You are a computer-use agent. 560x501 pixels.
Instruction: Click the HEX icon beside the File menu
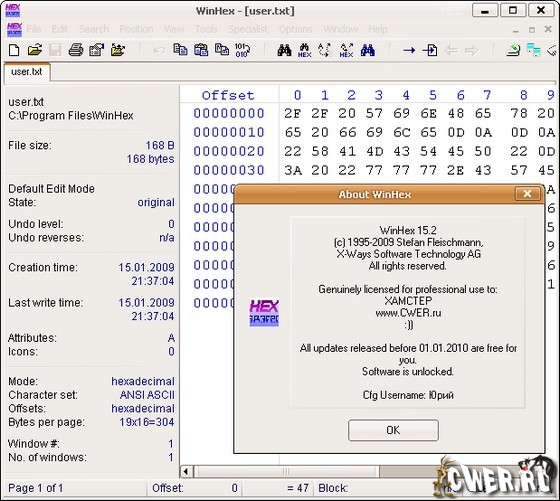(x=14, y=29)
